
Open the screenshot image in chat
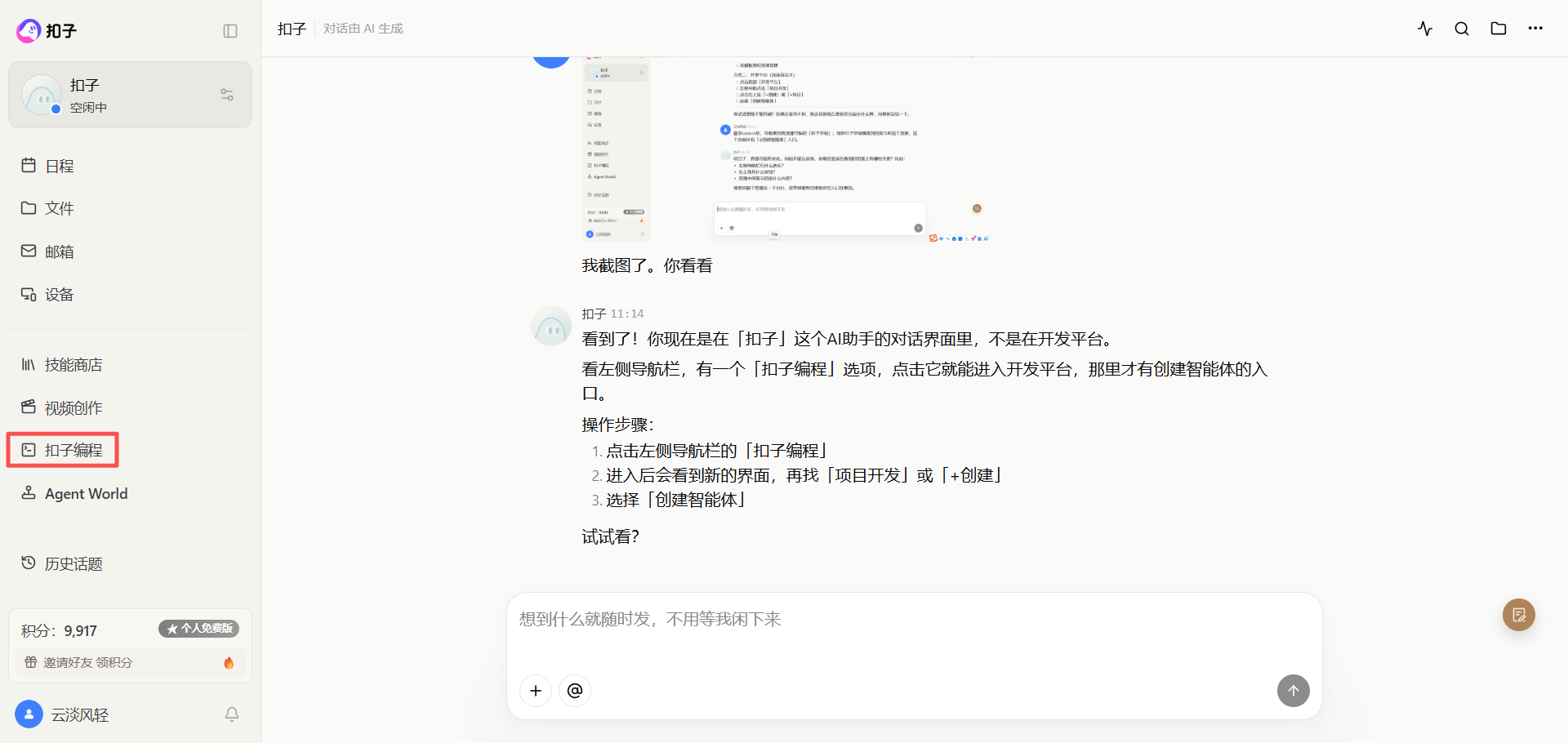pos(786,149)
